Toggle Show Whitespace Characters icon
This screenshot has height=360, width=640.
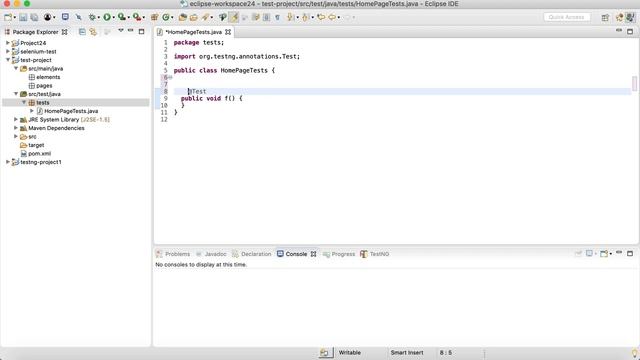[x=278, y=17]
